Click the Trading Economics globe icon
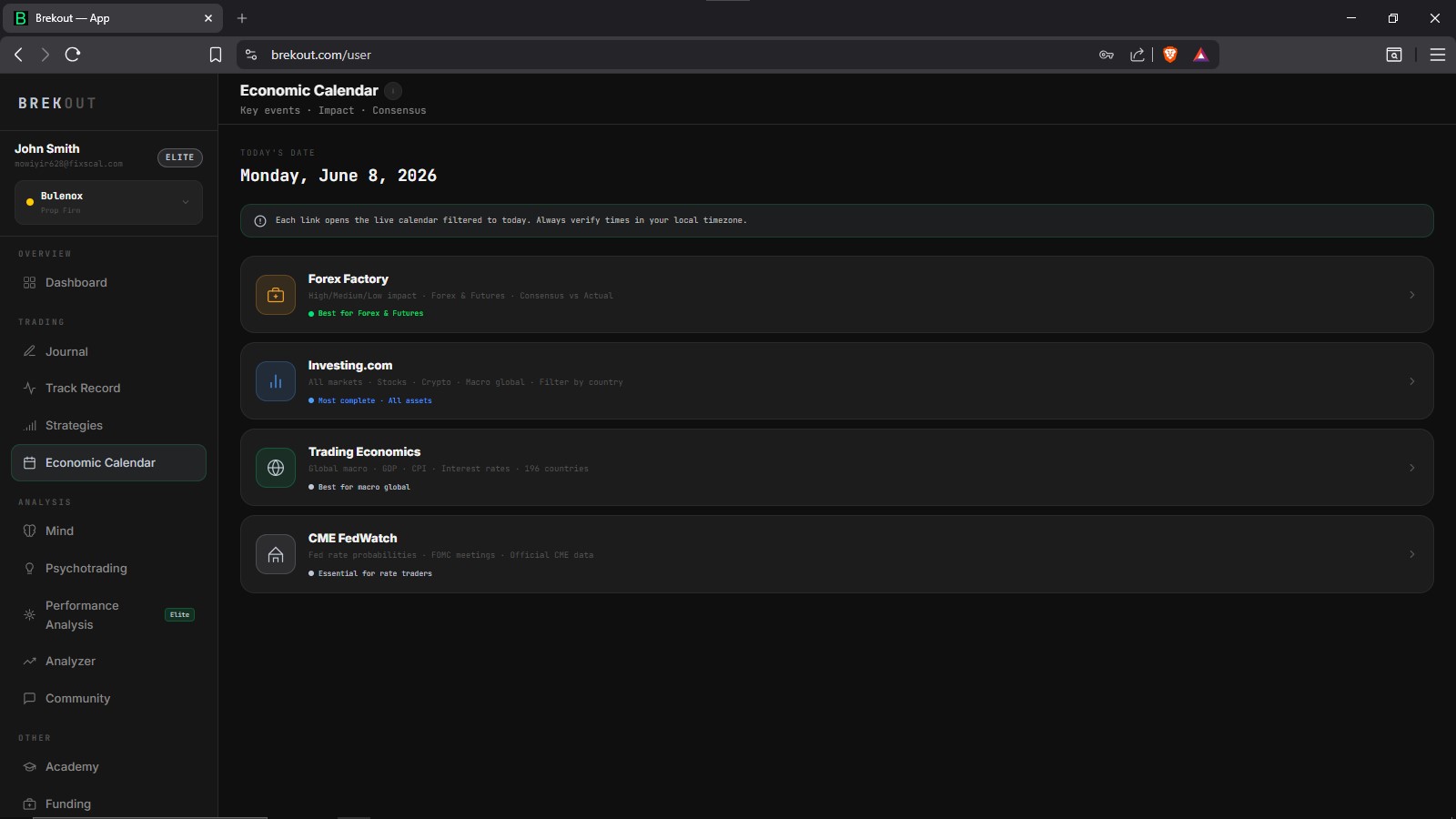 point(276,468)
